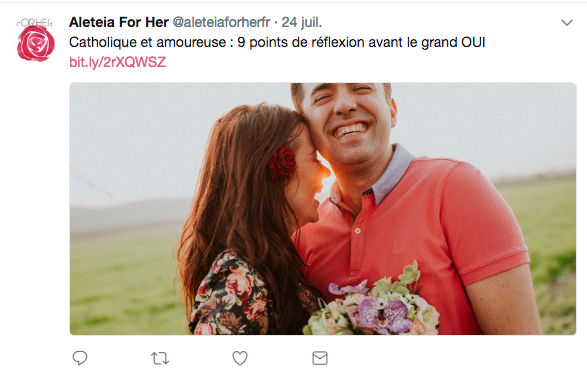Open tweet details via 'Catholique et amoureuse' text

[147, 42]
